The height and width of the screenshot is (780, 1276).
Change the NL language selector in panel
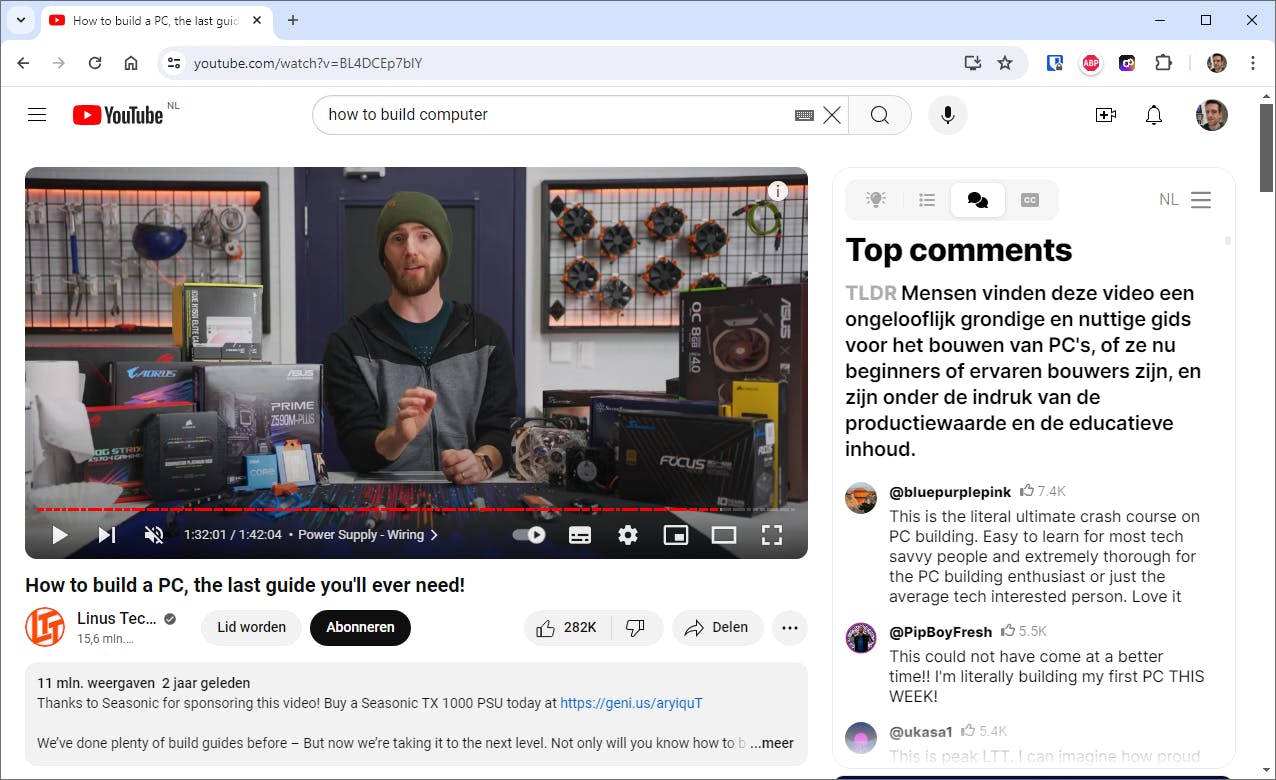pos(1169,200)
